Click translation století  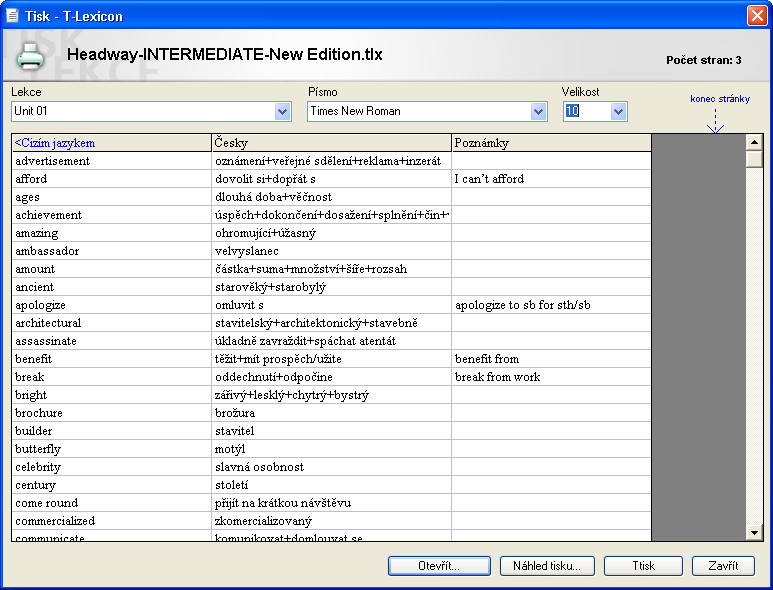(232, 485)
